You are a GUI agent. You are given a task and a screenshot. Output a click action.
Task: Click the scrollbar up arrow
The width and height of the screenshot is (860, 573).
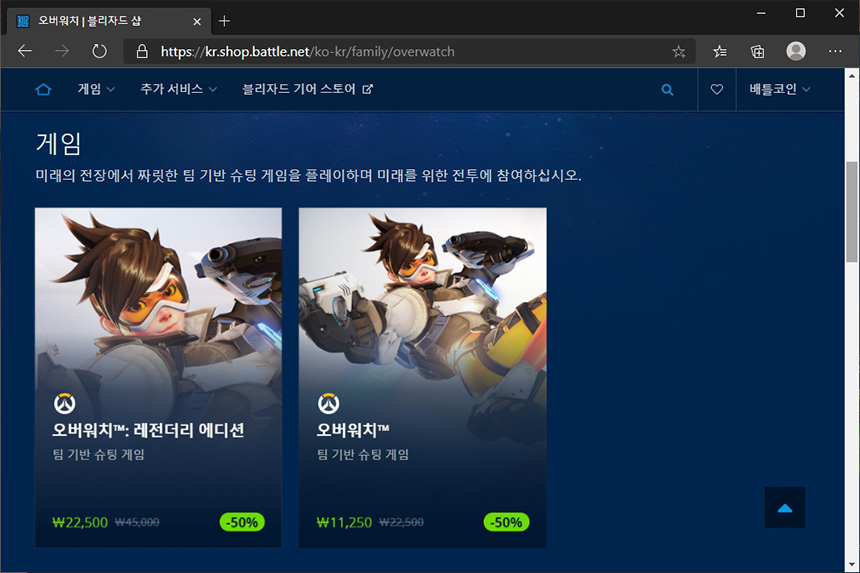point(852,76)
